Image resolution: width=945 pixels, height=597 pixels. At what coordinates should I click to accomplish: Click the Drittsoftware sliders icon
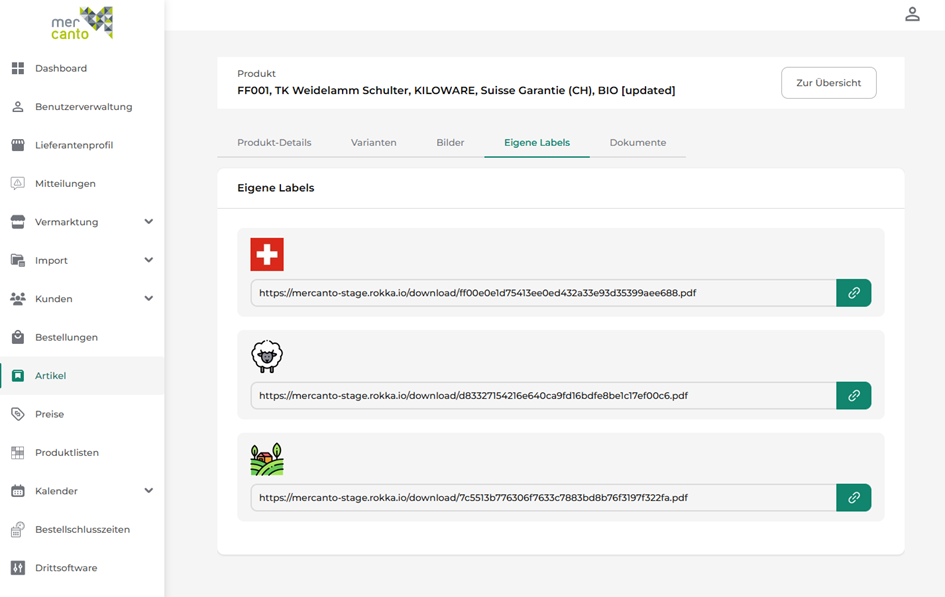click(x=17, y=568)
